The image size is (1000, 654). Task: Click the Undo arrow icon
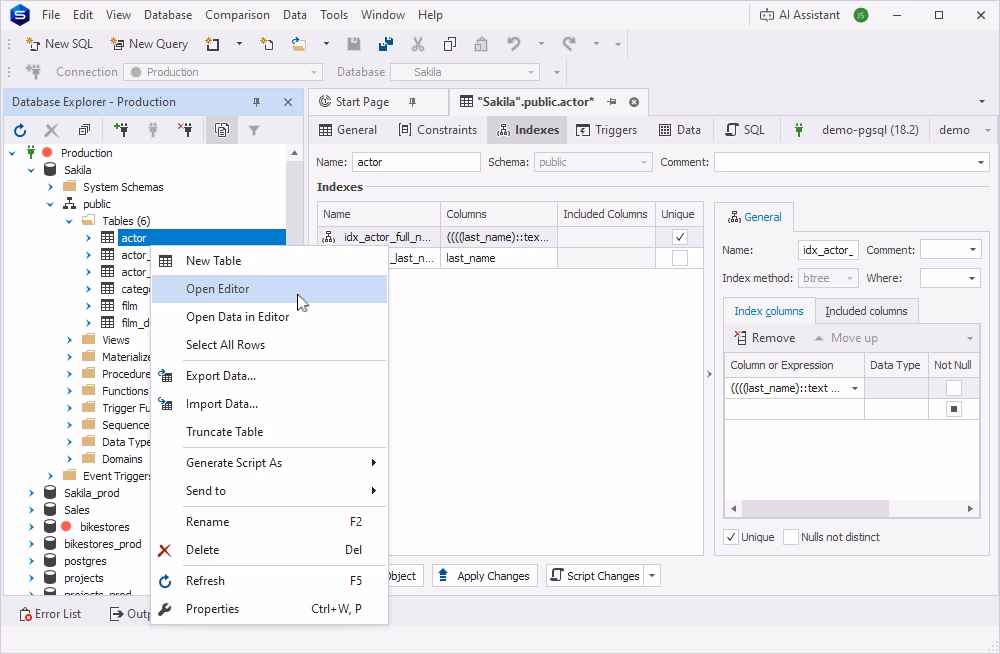coord(513,44)
